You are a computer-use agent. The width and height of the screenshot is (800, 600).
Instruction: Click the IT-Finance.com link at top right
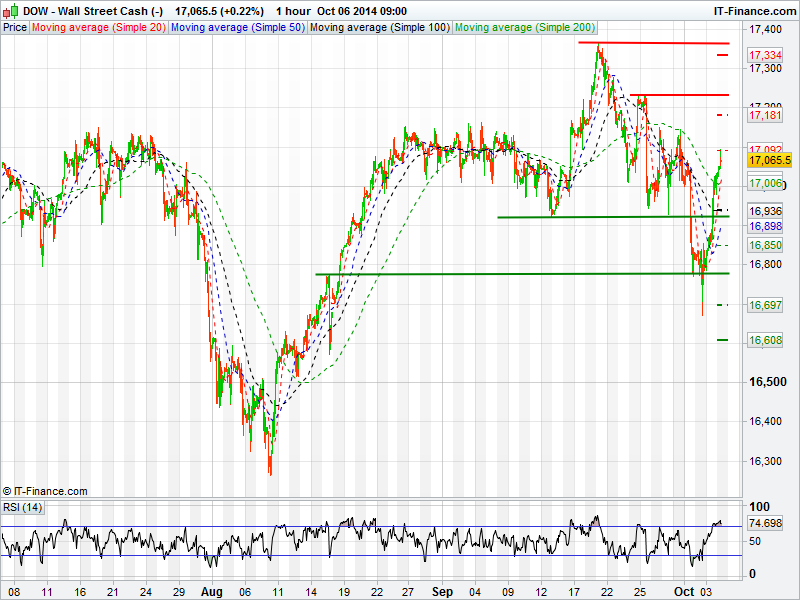755,11
